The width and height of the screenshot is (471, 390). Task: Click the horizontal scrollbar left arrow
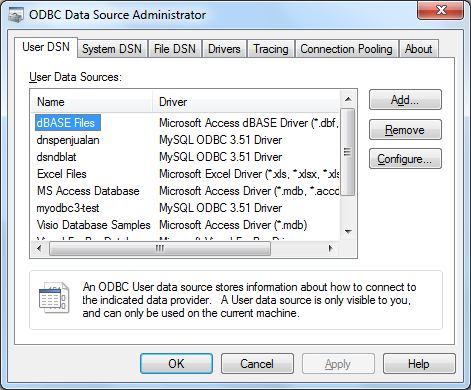39,248
